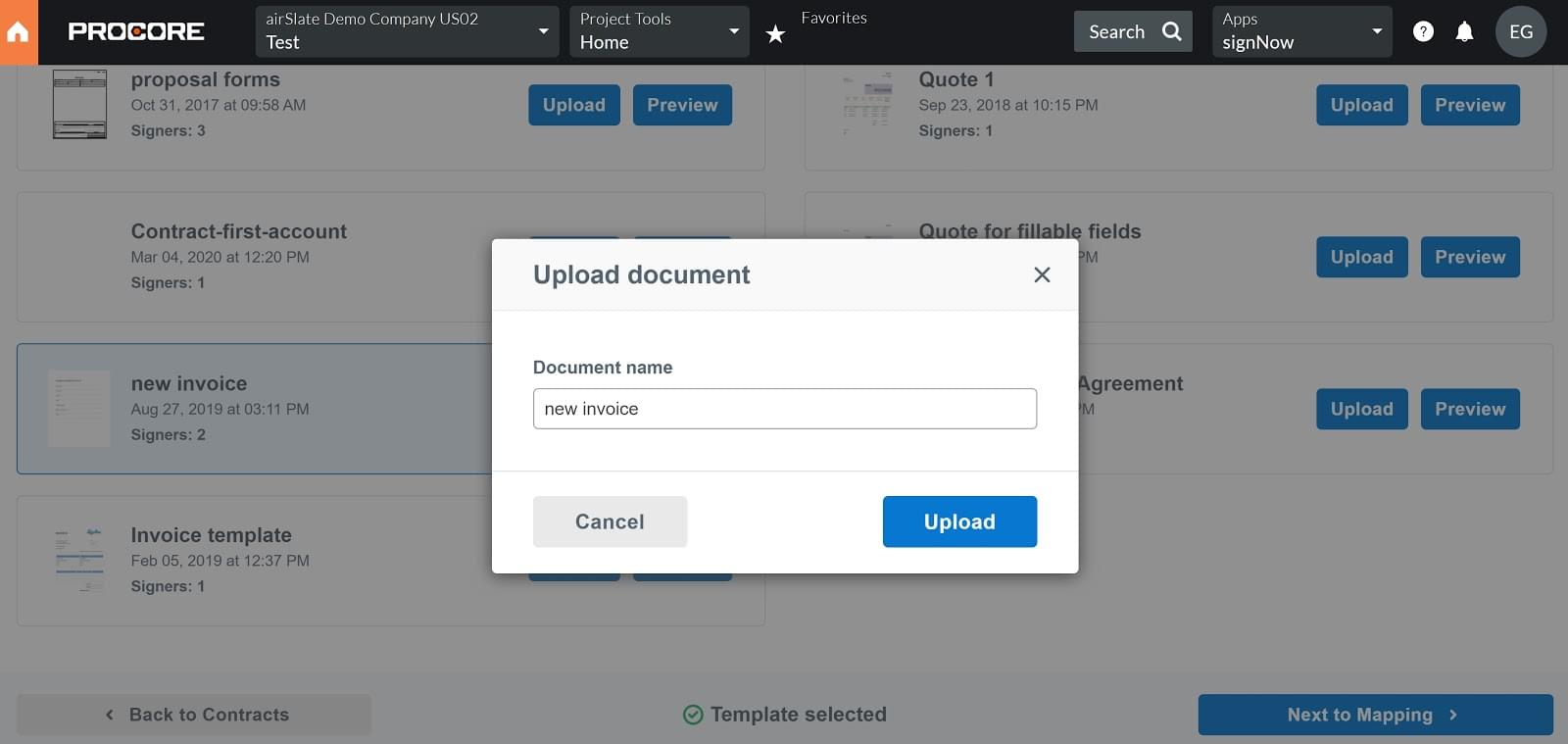Open the Search box
The height and width of the screenshot is (744, 1568).
[x=1133, y=31]
